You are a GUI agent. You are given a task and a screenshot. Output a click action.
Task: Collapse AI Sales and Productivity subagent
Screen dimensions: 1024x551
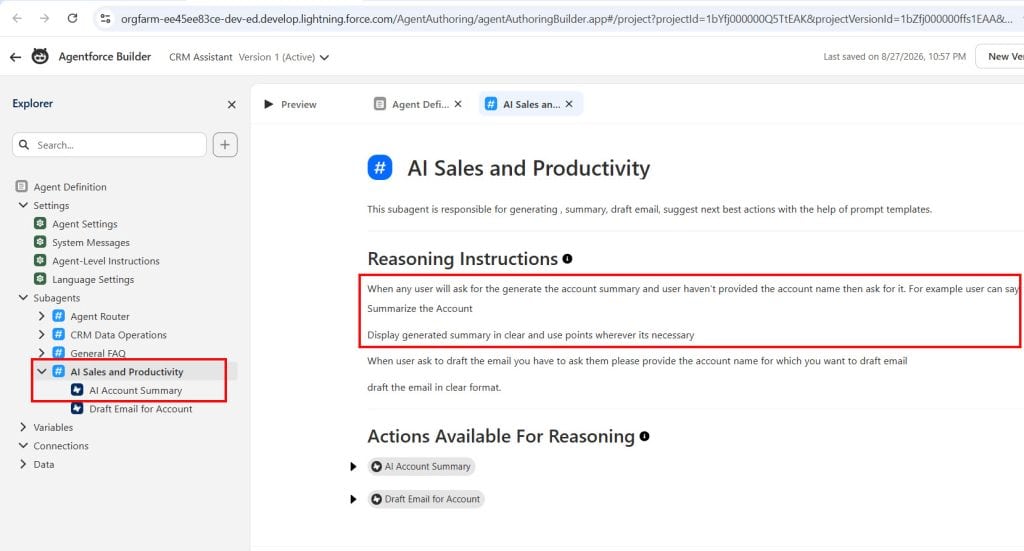point(42,371)
